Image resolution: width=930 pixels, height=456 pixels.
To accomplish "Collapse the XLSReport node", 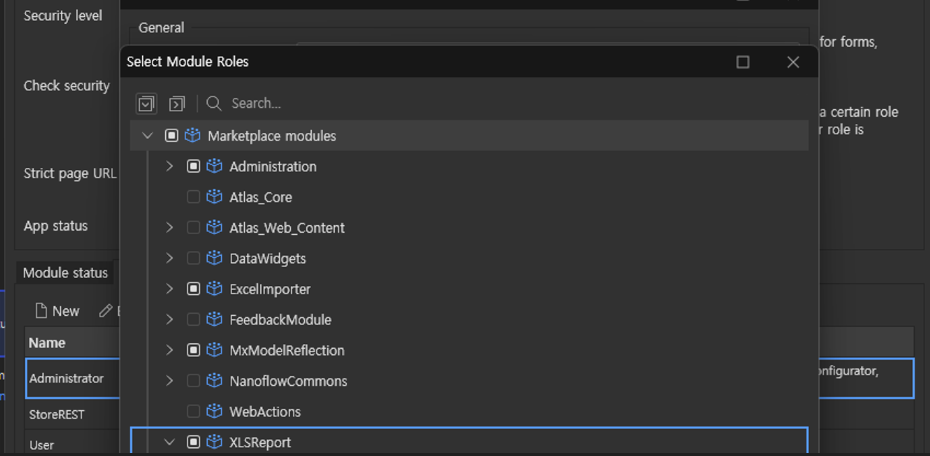I will click(170, 442).
